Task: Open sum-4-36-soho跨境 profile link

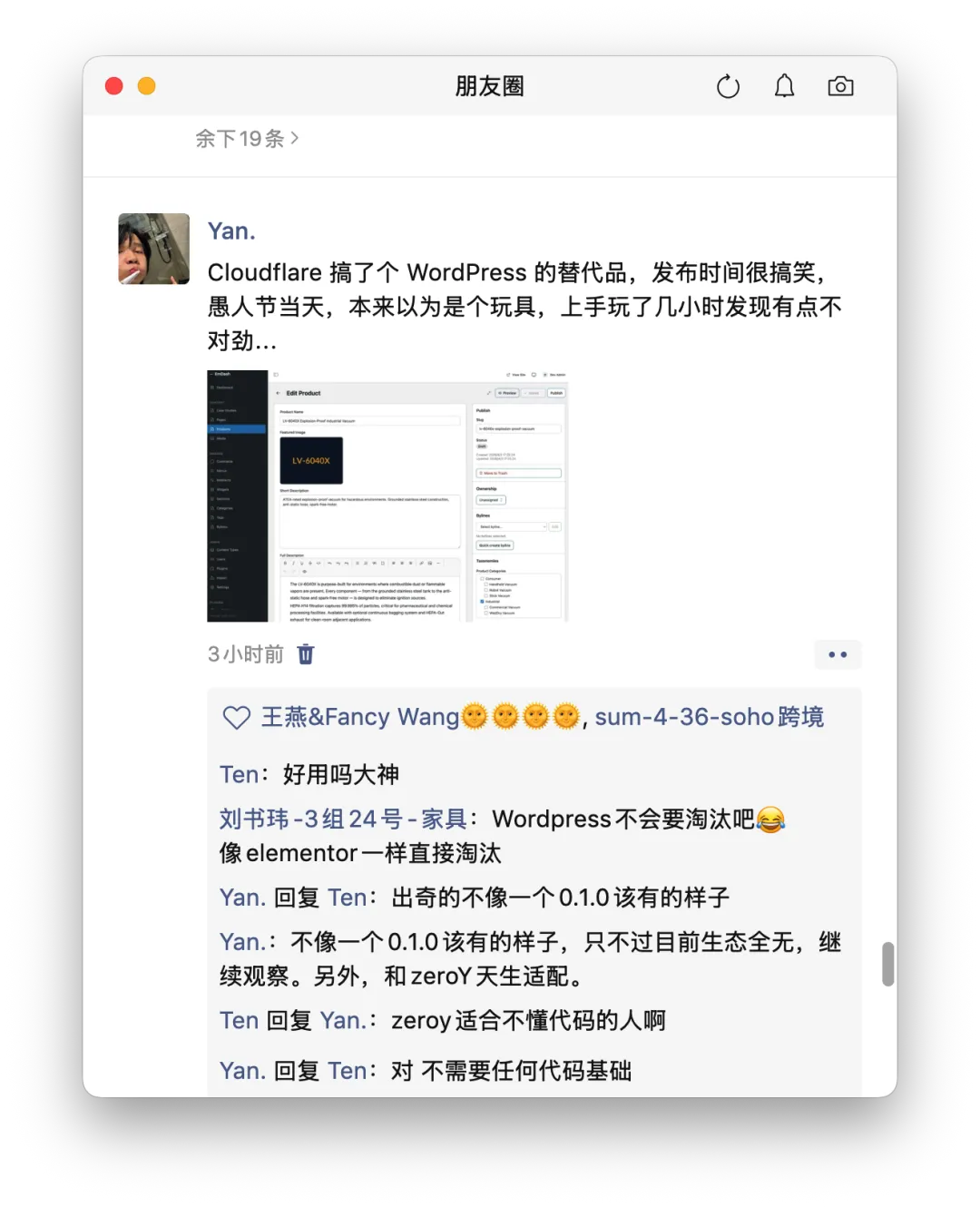Action: pos(710,717)
